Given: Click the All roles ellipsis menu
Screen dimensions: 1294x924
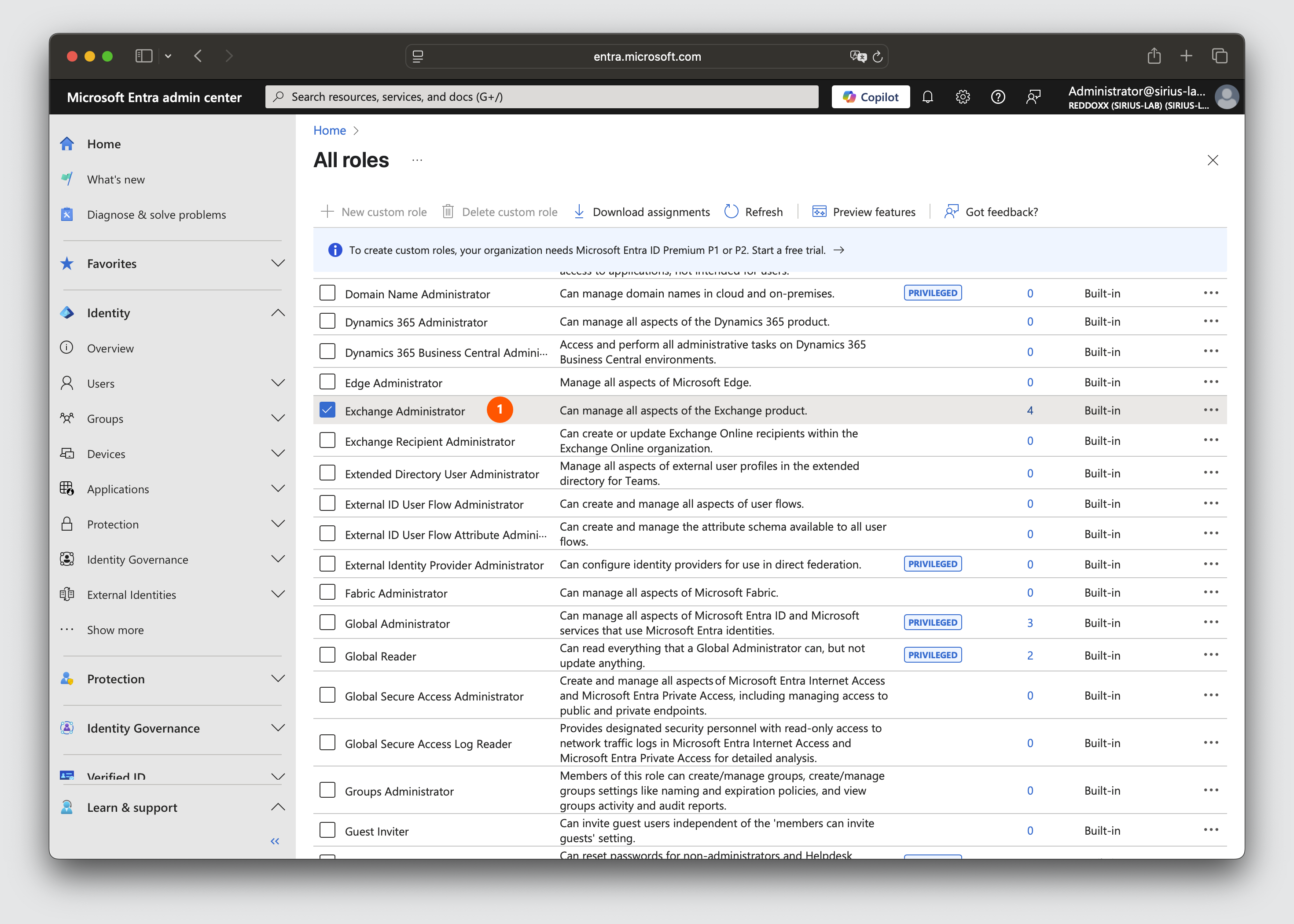Looking at the screenshot, I should click(x=417, y=161).
